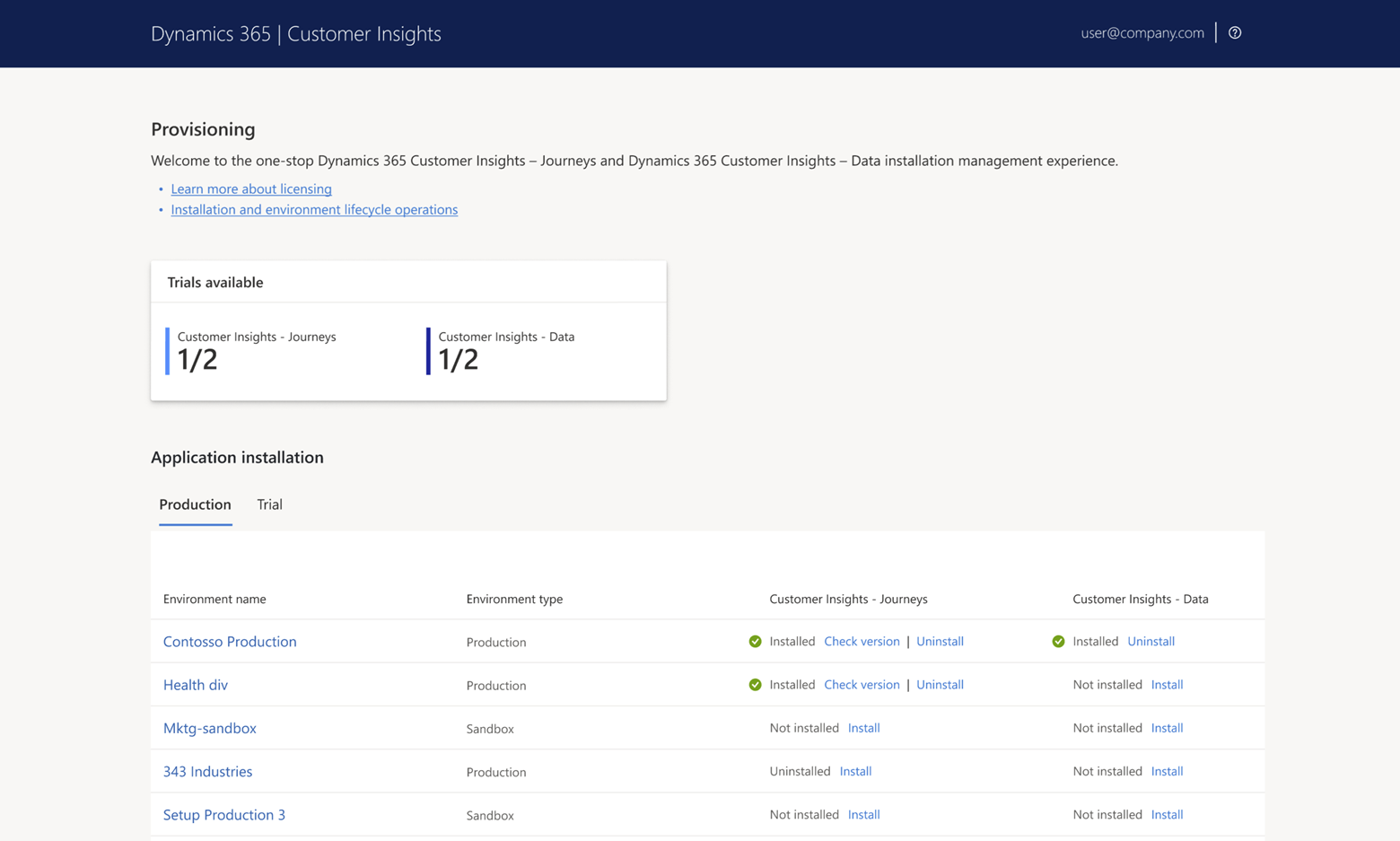
Task: Click user@company.com account label
Action: [x=1142, y=33]
